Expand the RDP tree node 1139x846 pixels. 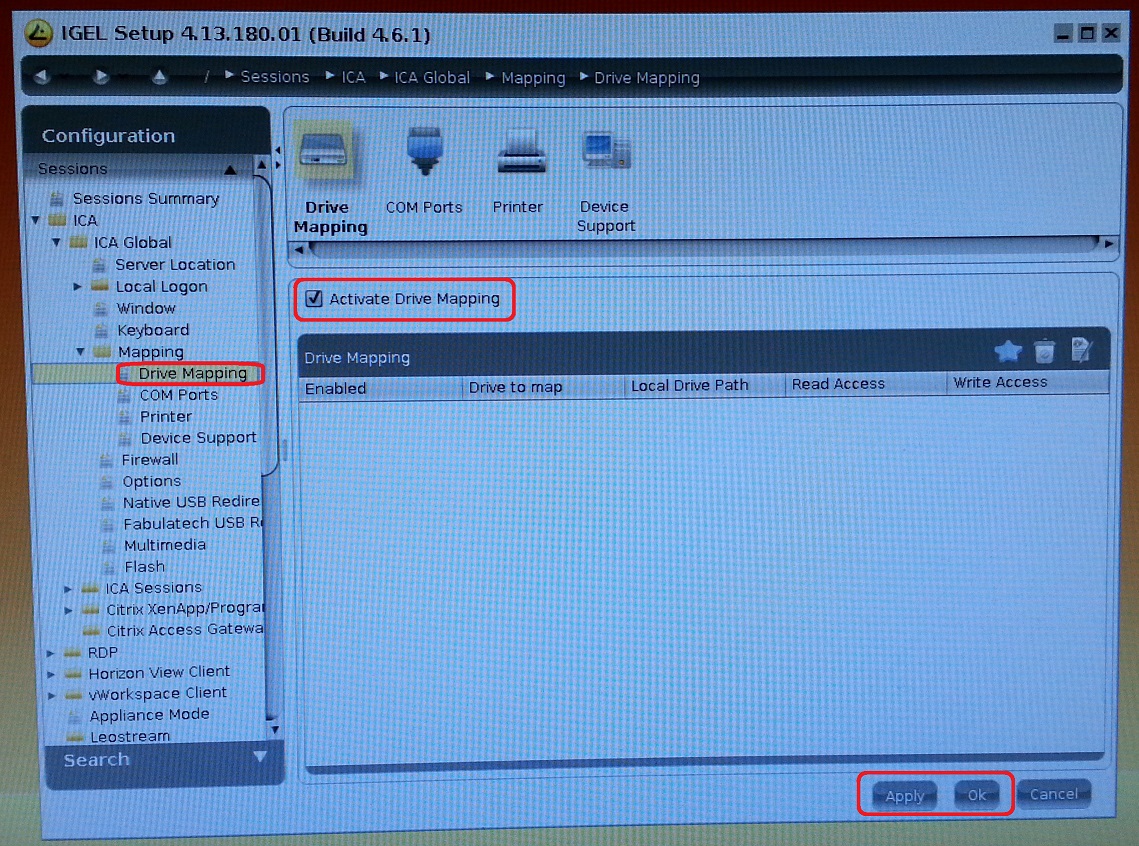coord(50,653)
